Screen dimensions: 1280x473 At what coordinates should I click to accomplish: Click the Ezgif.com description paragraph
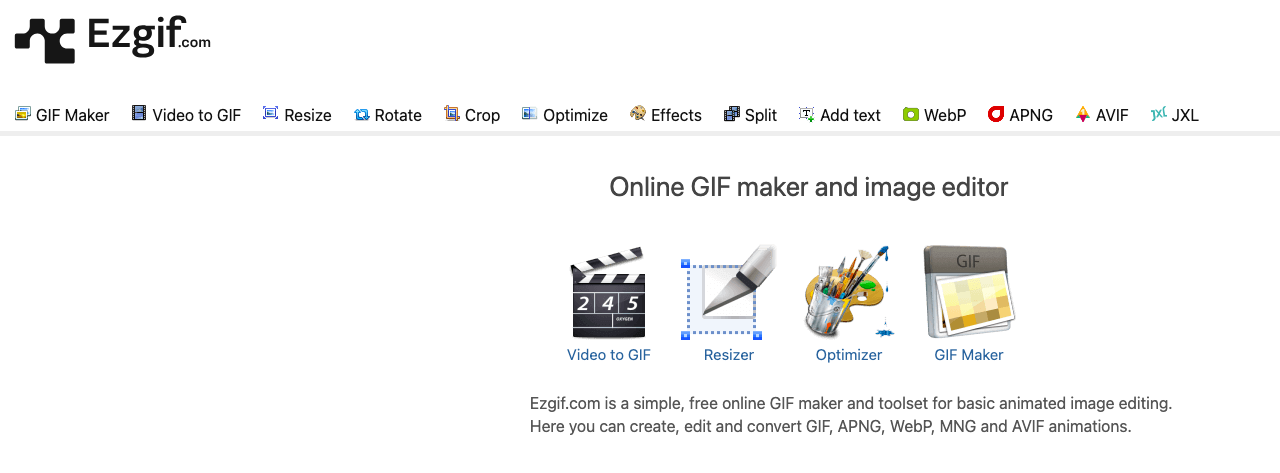point(851,415)
